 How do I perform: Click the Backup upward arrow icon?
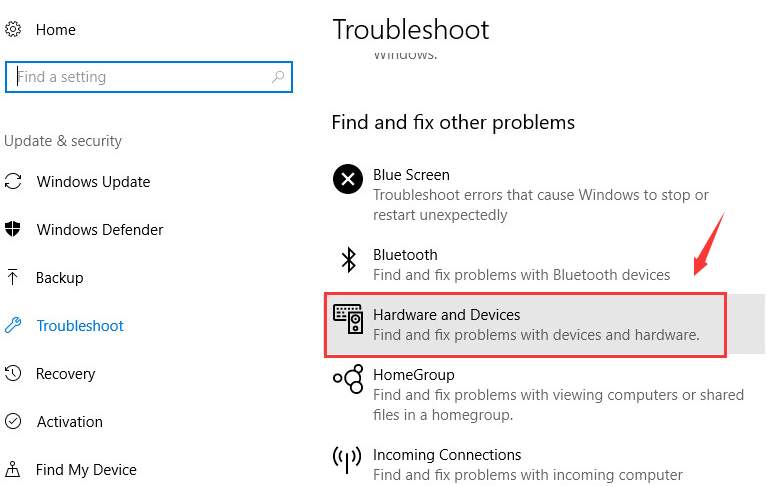[12, 277]
